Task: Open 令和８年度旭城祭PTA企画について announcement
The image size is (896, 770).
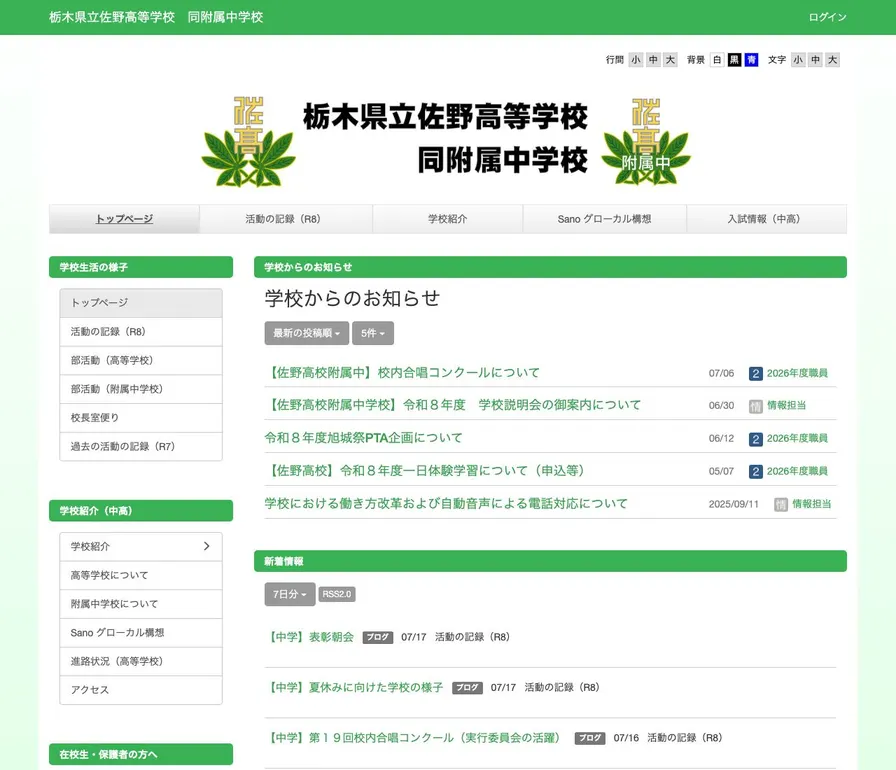Action: (363, 438)
